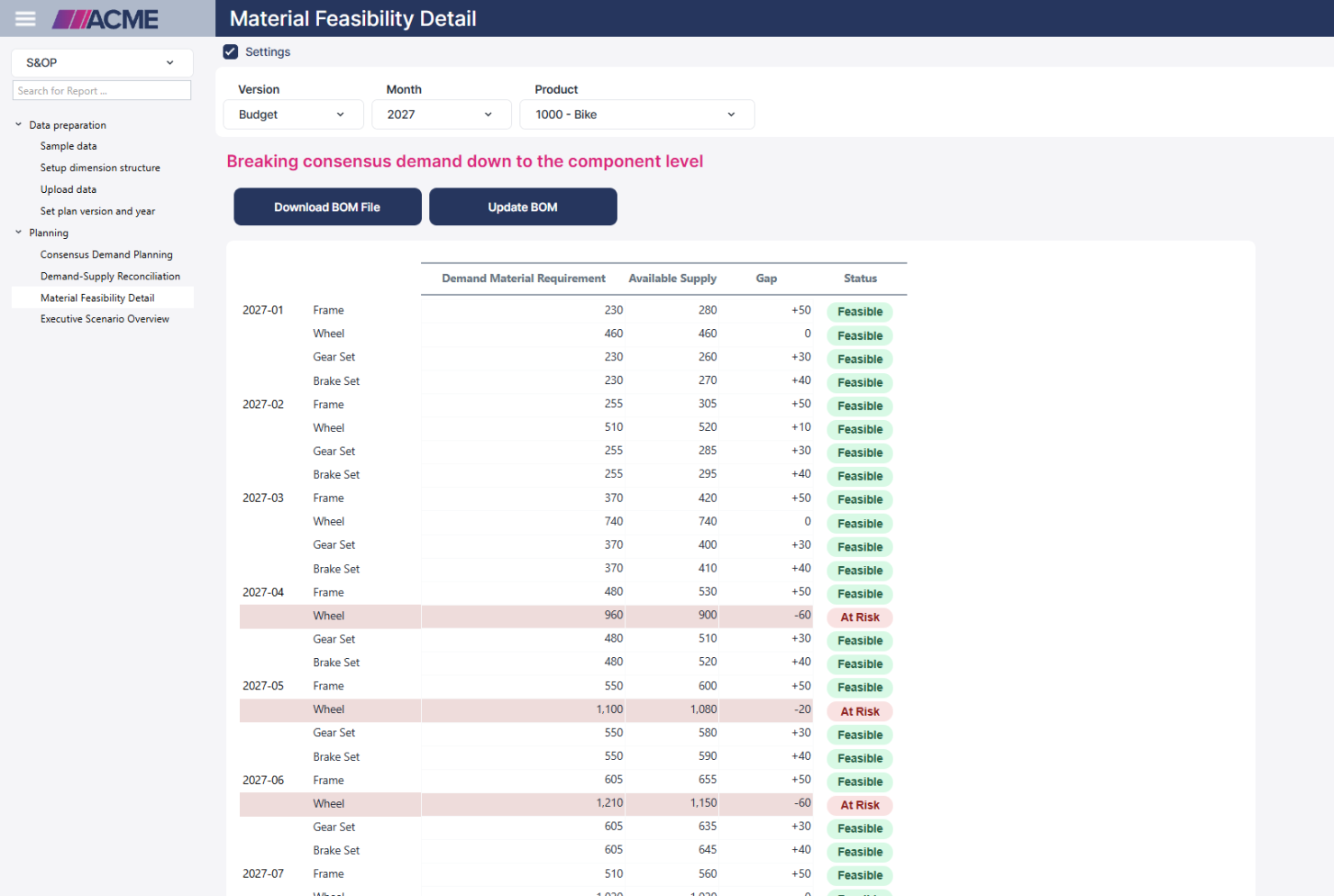Open the Version dropdown showing Budget
This screenshot has height=896, width=1334.
tap(293, 114)
